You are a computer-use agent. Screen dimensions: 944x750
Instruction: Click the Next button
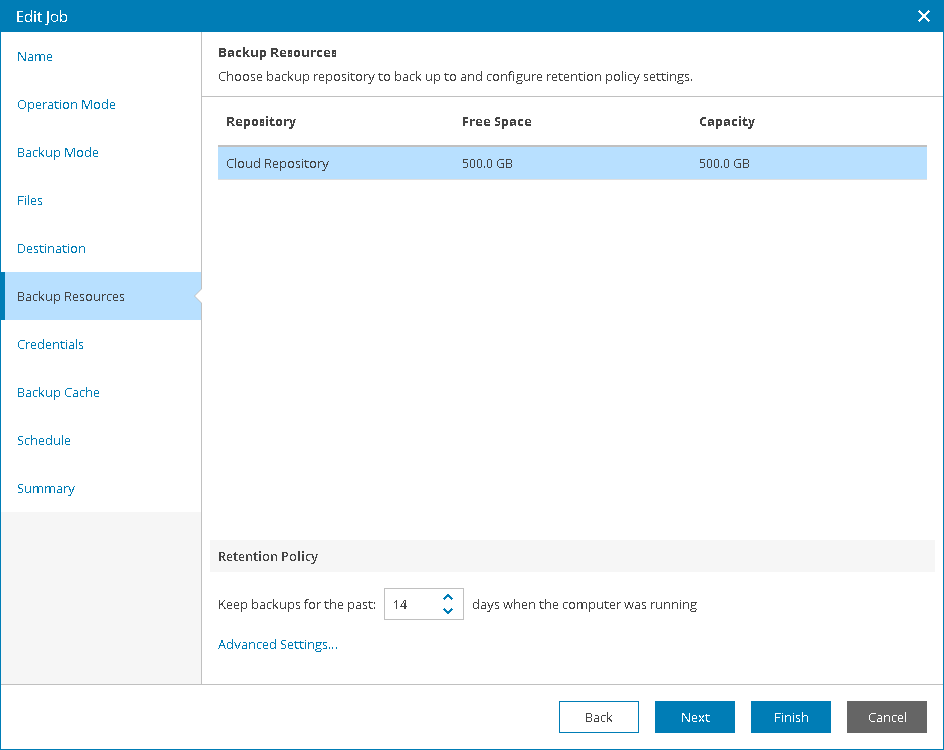695,717
